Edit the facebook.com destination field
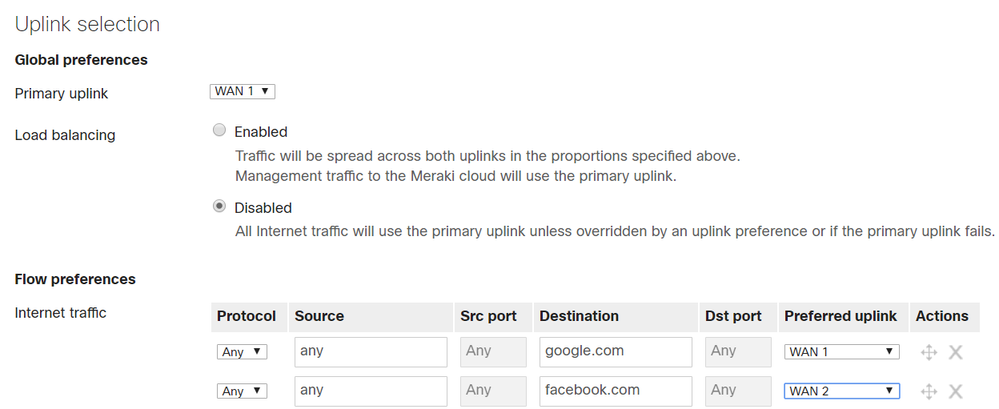 tap(615, 391)
